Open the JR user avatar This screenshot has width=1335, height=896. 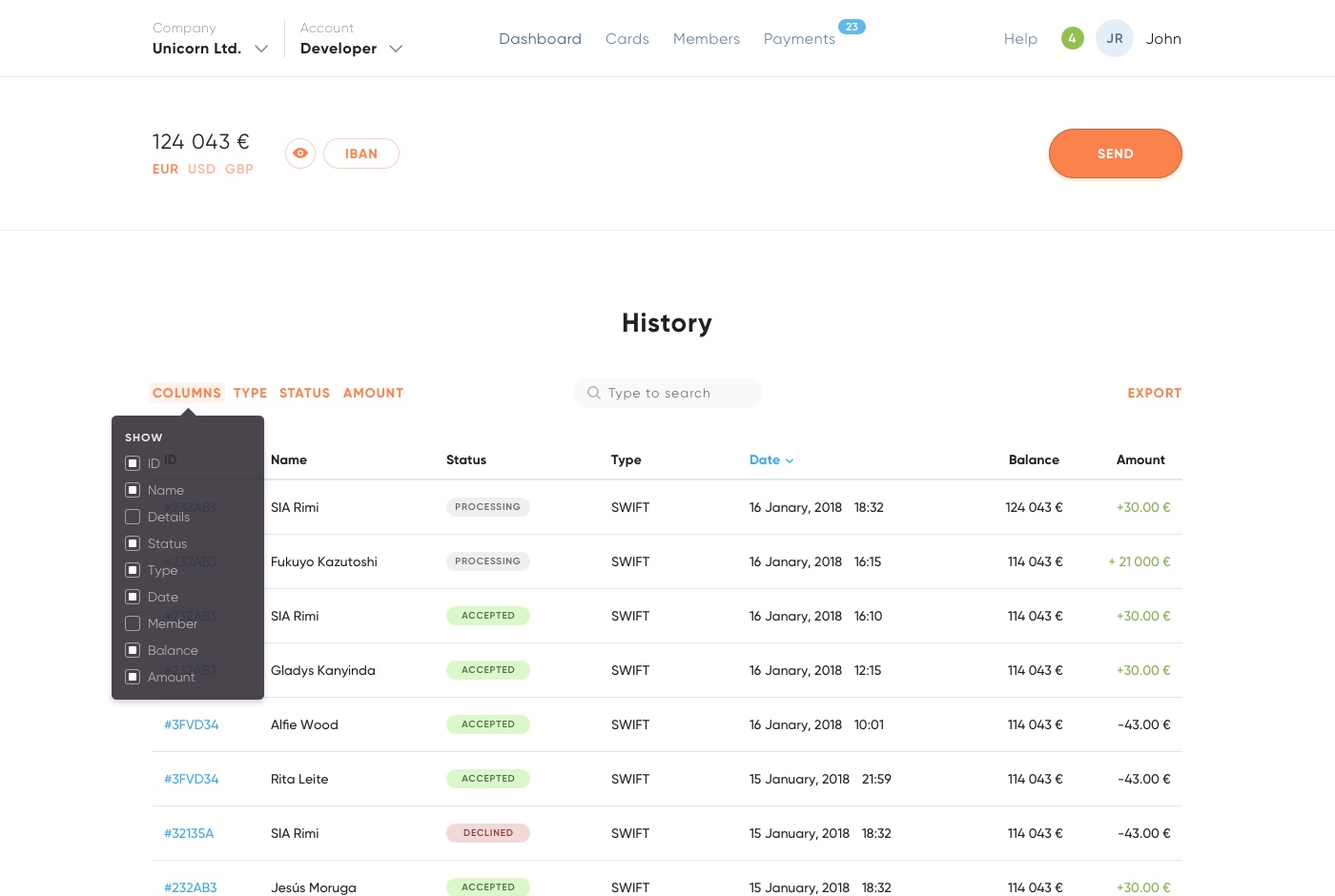coord(1115,39)
